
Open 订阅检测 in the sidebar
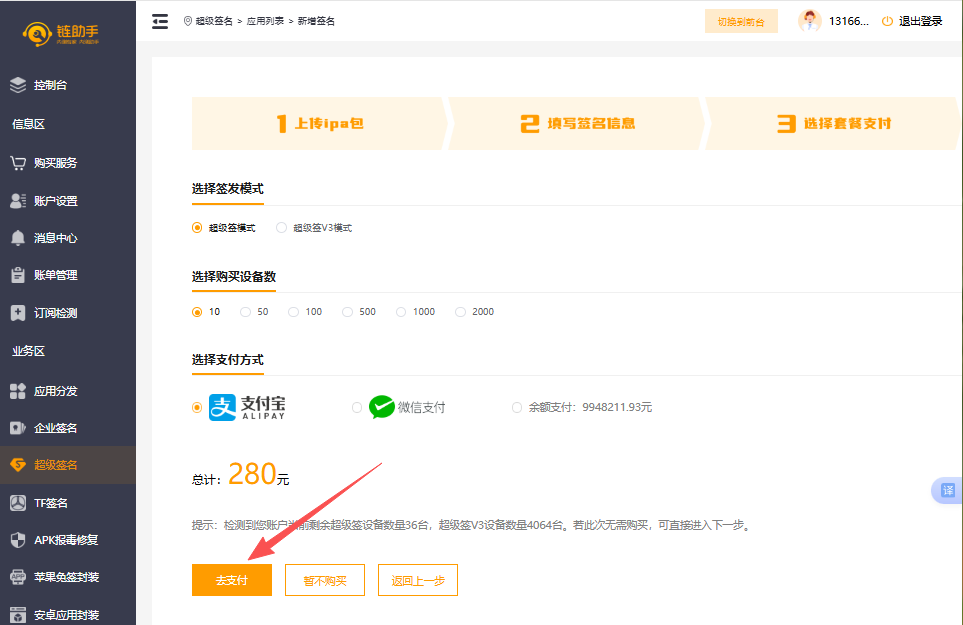55,313
